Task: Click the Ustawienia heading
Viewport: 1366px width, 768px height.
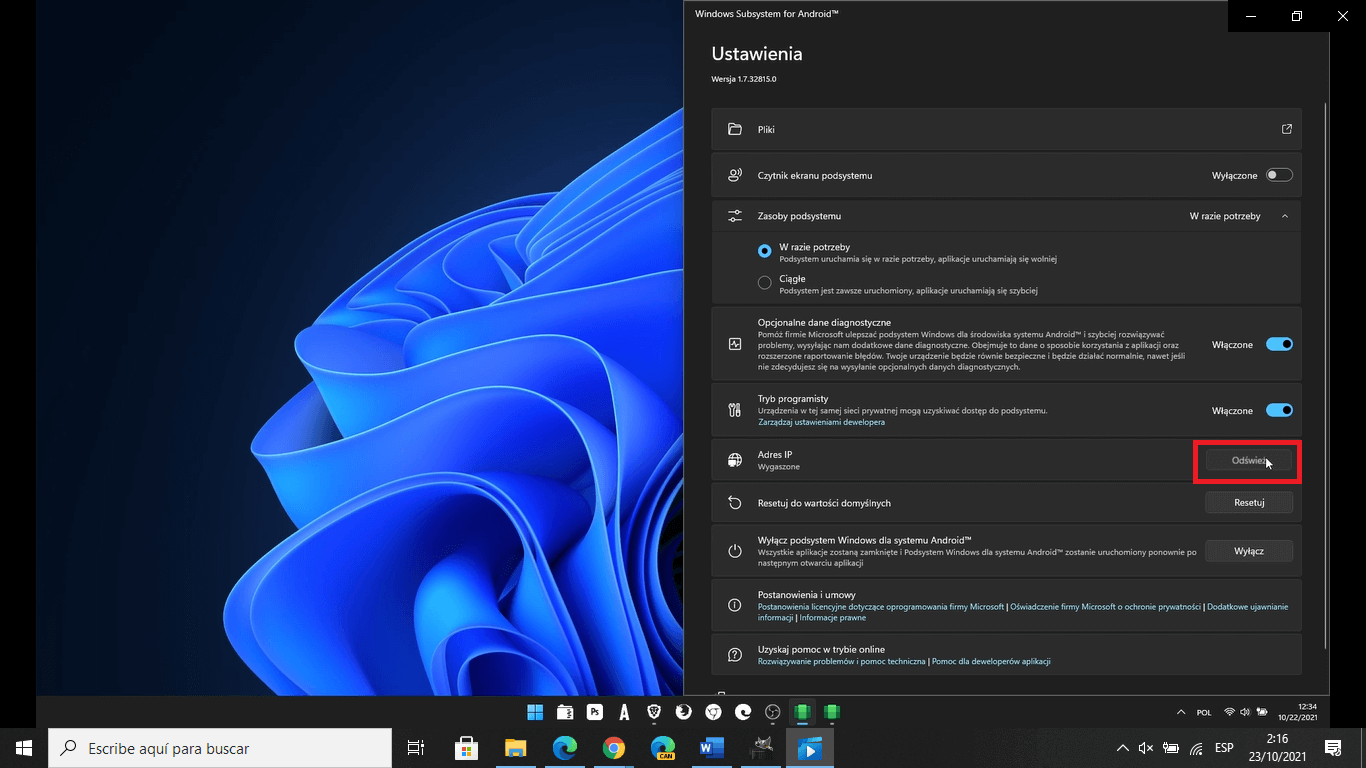Action: (x=757, y=54)
